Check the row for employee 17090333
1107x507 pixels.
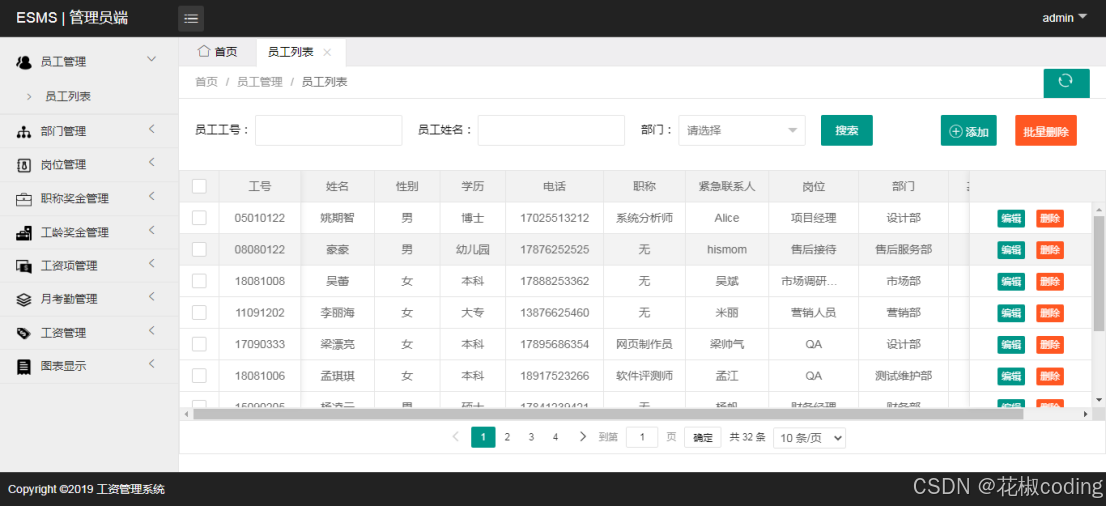[x=199, y=344]
